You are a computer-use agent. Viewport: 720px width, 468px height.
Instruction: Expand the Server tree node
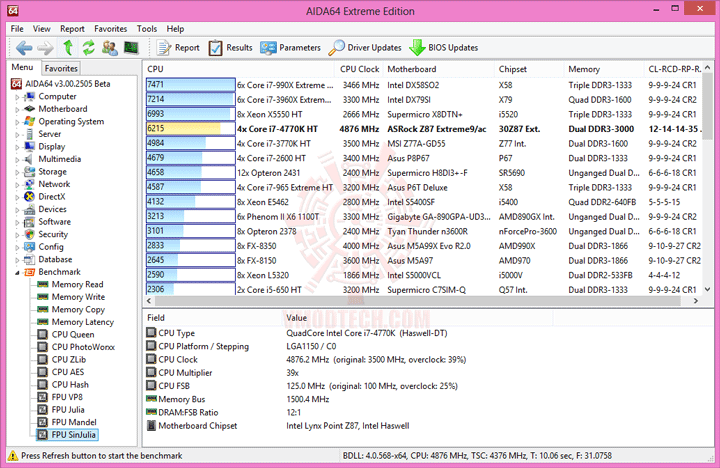click(17, 135)
